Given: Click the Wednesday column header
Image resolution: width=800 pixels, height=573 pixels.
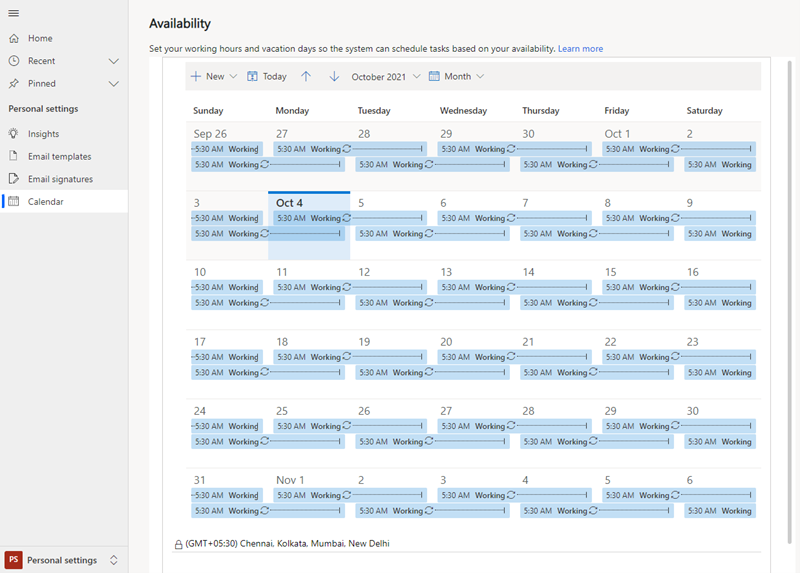Looking at the screenshot, I should pyautogui.click(x=463, y=110).
